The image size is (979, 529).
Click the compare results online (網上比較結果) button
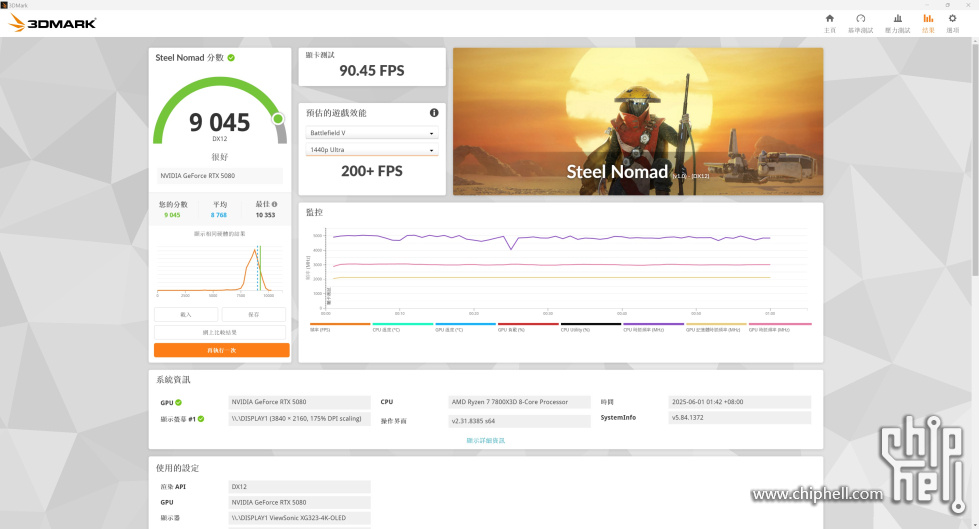tap(220, 332)
